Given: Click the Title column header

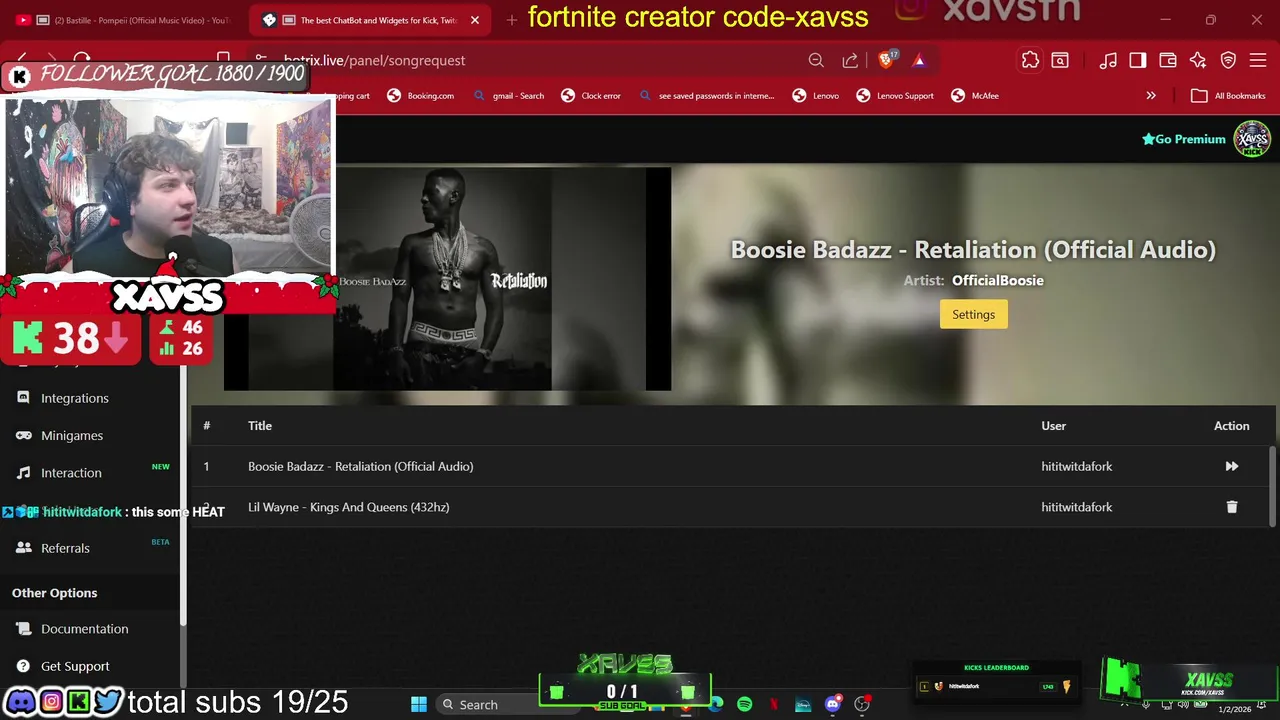Looking at the screenshot, I should [260, 426].
